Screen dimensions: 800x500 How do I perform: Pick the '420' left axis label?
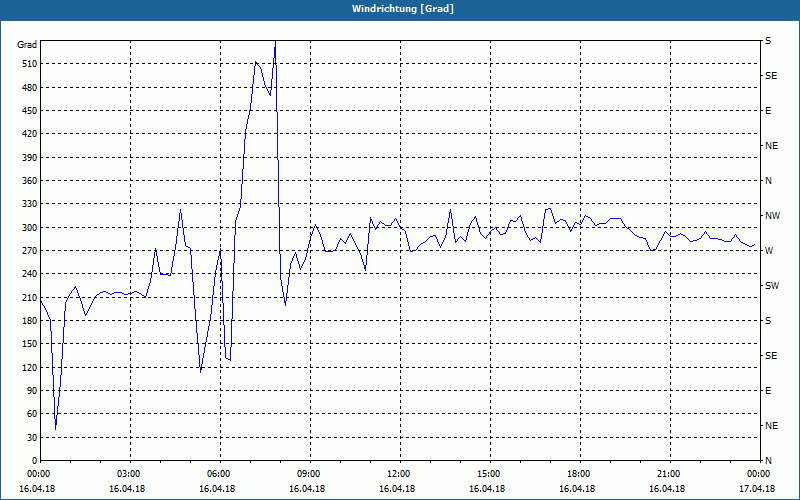tap(30, 134)
